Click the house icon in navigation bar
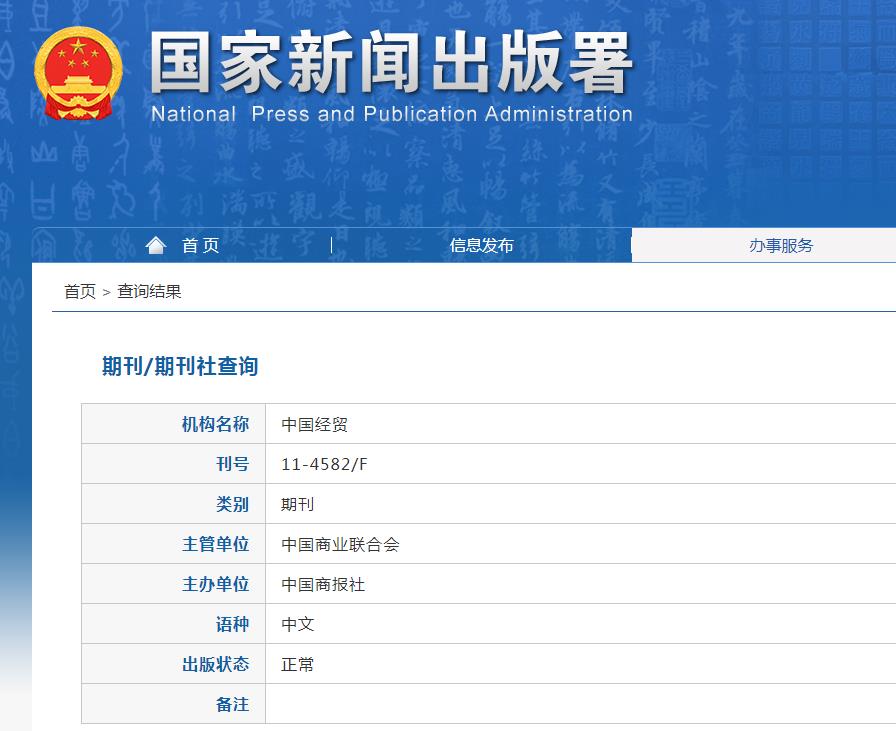This screenshot has width=896, height=731. click(155, 245)
